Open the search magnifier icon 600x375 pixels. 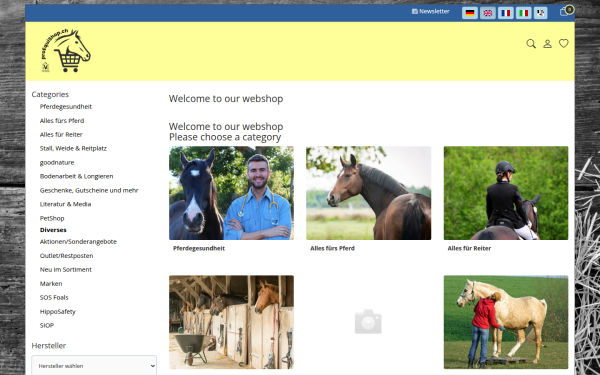(531, 44)
